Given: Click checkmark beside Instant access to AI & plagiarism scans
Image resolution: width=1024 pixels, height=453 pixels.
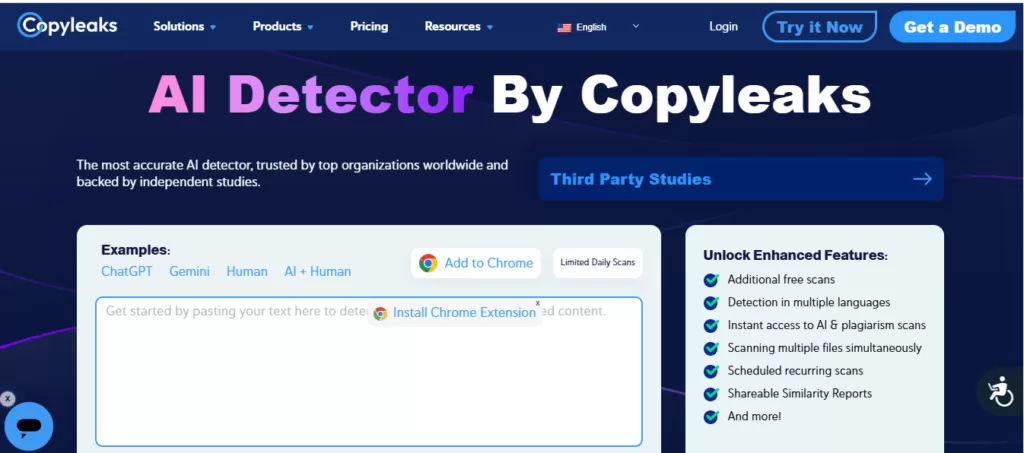Looking at the screenshot, I should [x=711, y=326].
